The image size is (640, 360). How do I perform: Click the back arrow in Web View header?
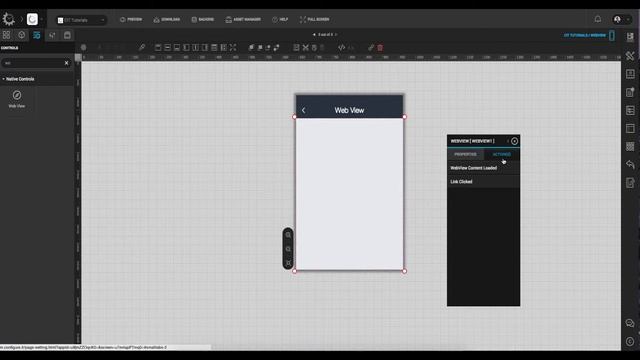(x=303, y=110)
